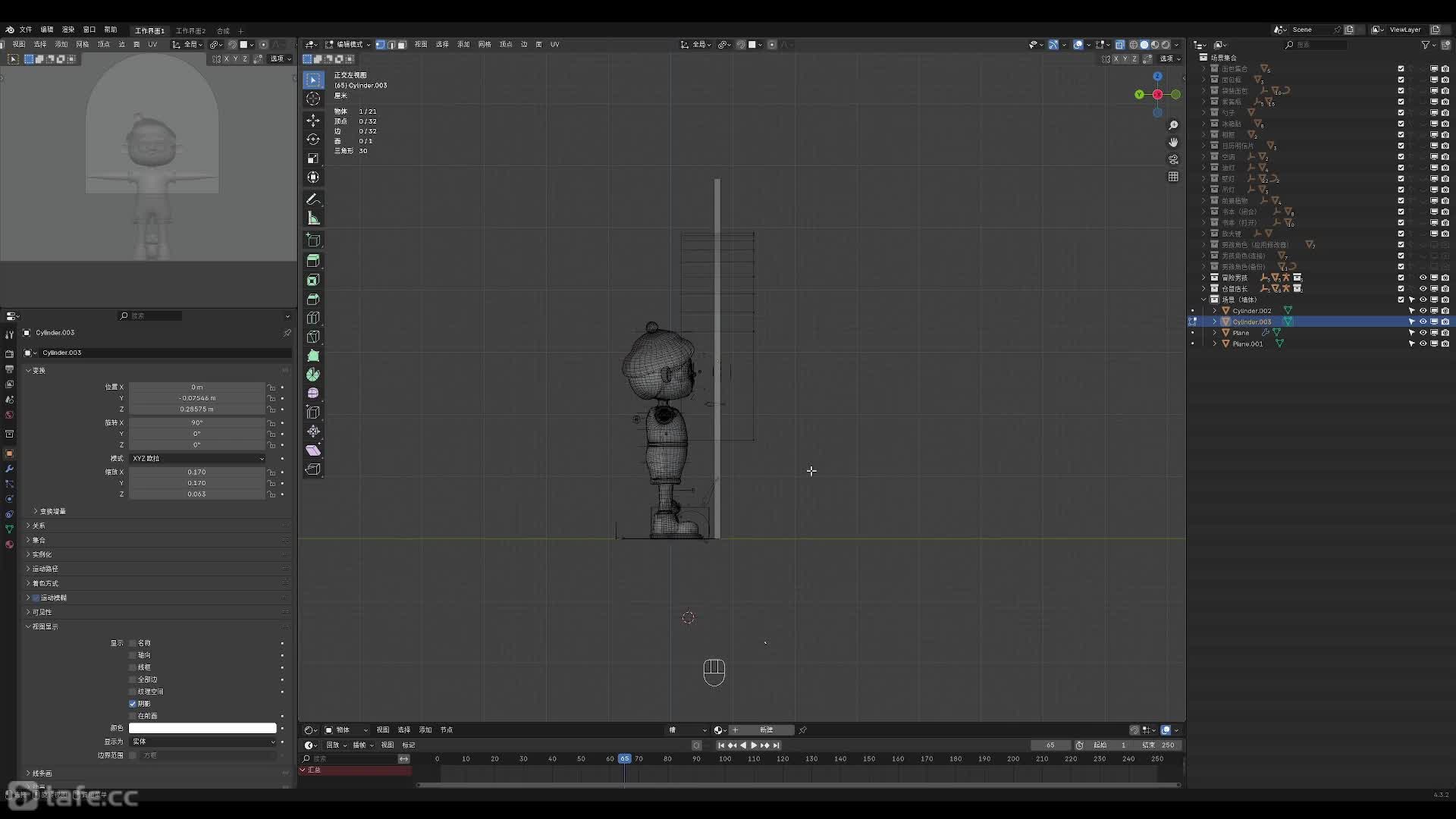Toggle camera view icon in viewport
The width and height of the screenshot is (1456, 819).
click(1173, 159)
